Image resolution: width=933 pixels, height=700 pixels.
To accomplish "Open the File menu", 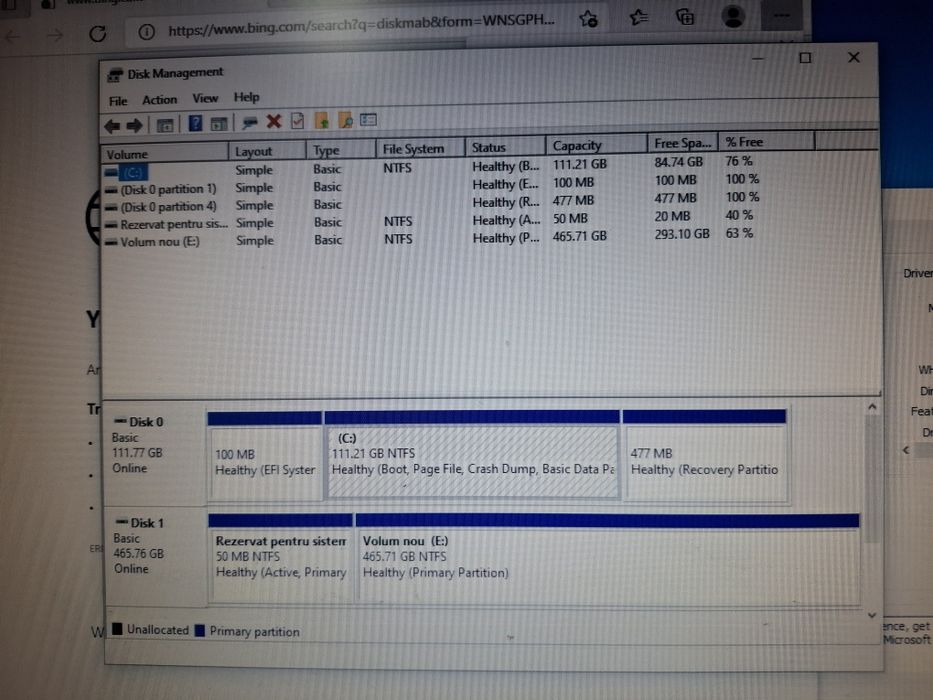I will pyautogui.click(x=118, y=101).
